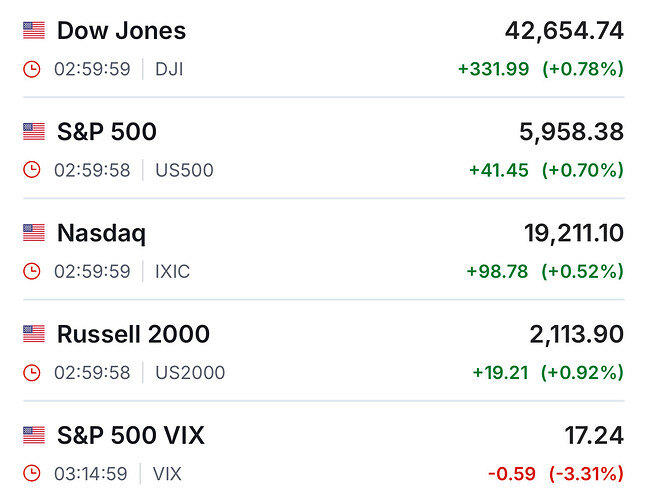Click the US2000 ticker symbol
This screenshot has height=500, width=649.
click(x=190, y=372)
